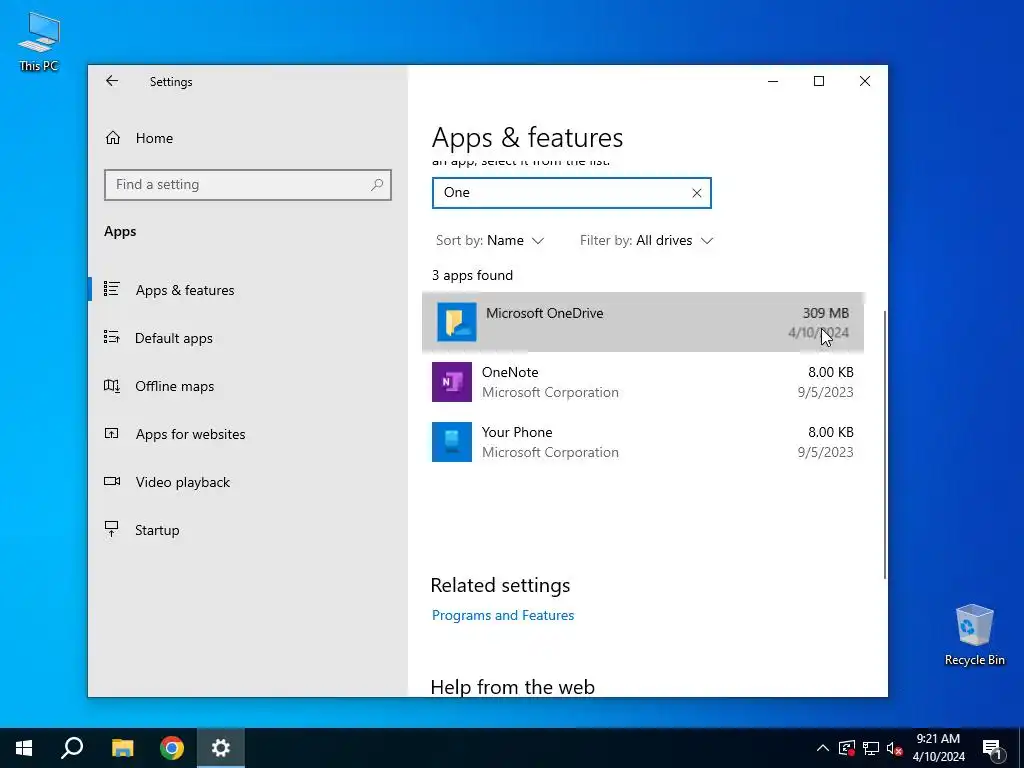The width and height of the screenshot is (1024, 768).
Task: Click the Related settings heading
Action: (500, 585)
